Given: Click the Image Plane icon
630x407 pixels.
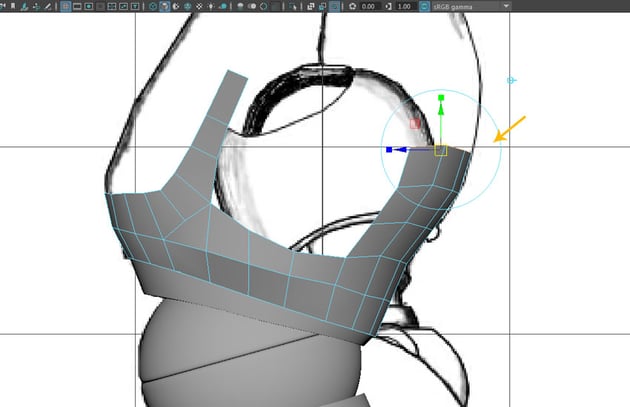Looking at the screenshot, I should pos(25,6).
